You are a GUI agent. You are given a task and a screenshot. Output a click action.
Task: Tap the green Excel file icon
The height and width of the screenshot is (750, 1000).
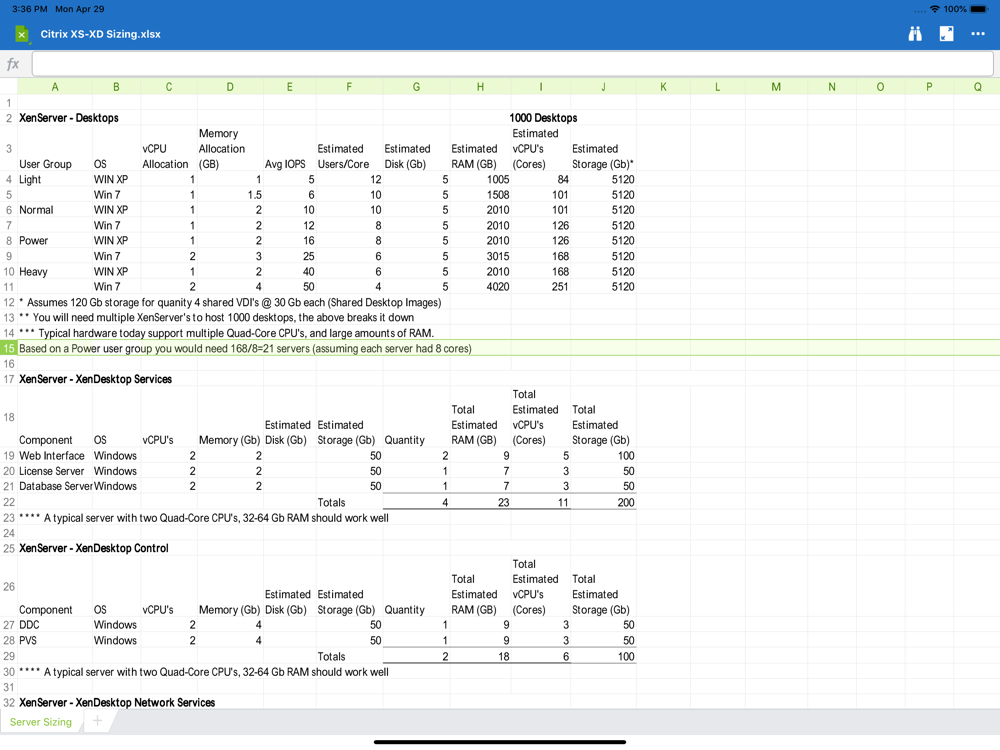click(x=21, y=34)
